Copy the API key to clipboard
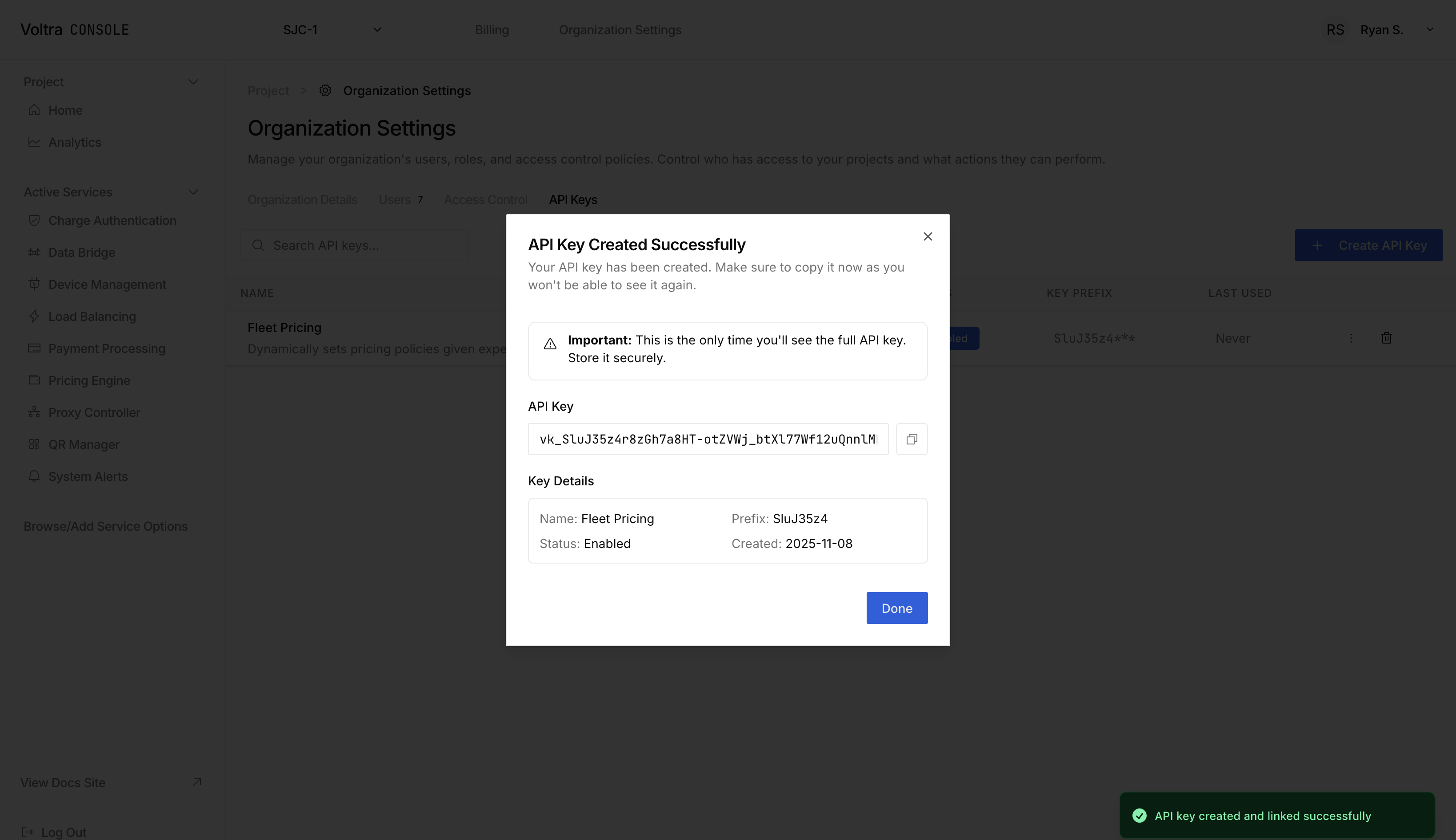 912,439
